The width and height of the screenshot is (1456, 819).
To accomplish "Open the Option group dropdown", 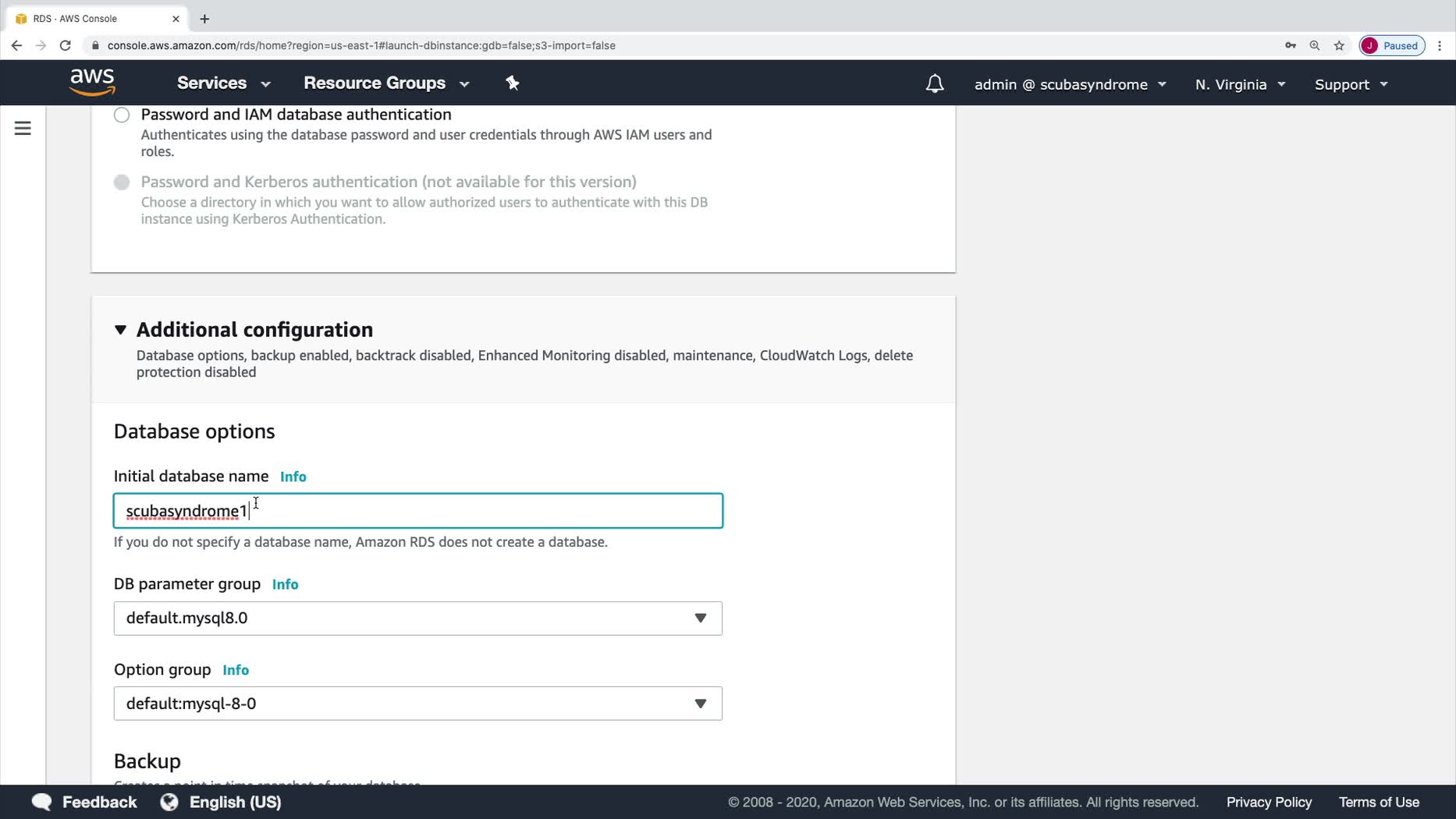I will (x=417, y=704).
